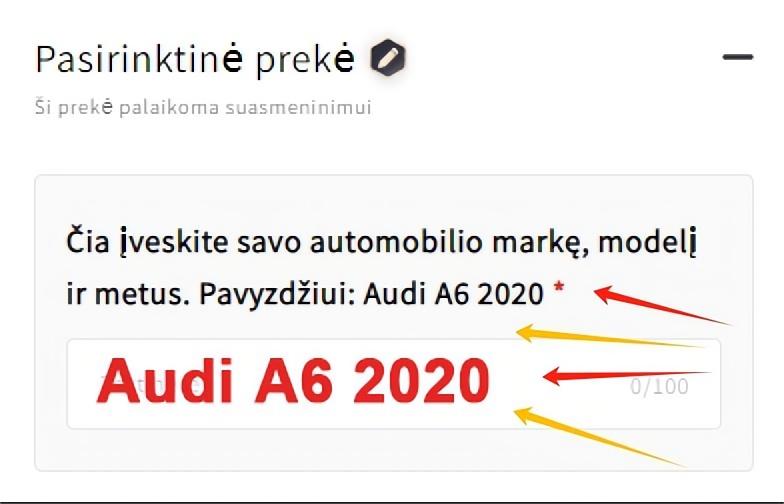Click the word markę in the field label
Screen dimensions: 784x504
click(x=540, y=243)
